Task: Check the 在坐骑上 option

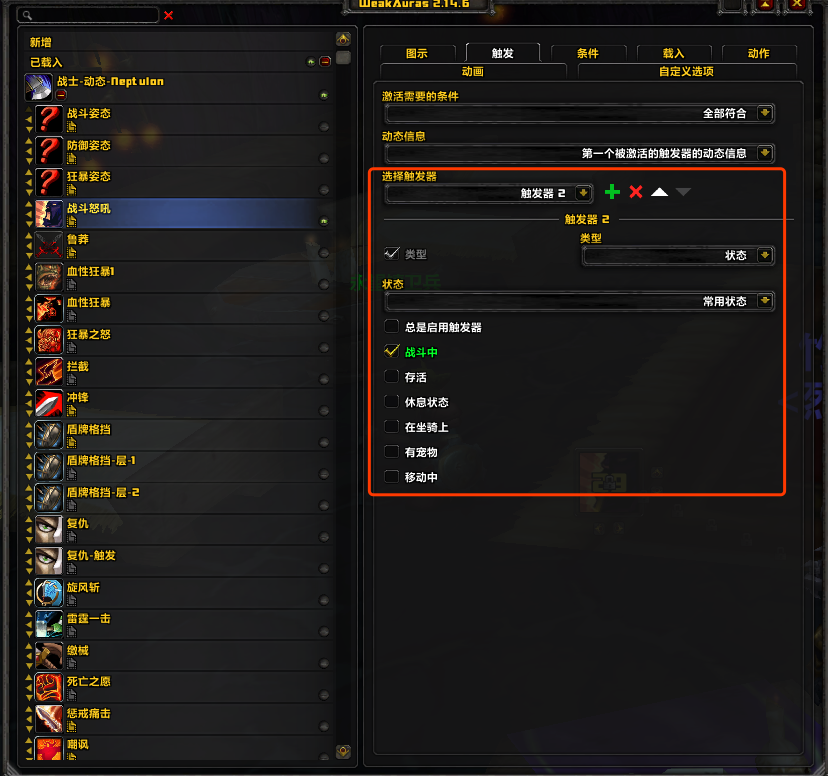Action: coord(391,427)
